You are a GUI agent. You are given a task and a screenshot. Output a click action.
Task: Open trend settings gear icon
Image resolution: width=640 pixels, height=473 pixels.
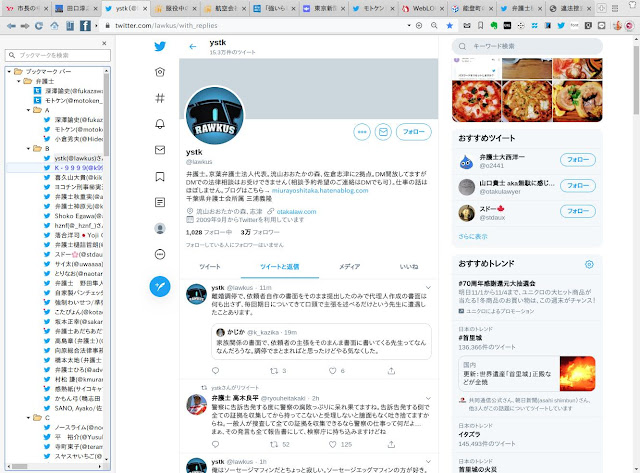[x=589, y=264]
